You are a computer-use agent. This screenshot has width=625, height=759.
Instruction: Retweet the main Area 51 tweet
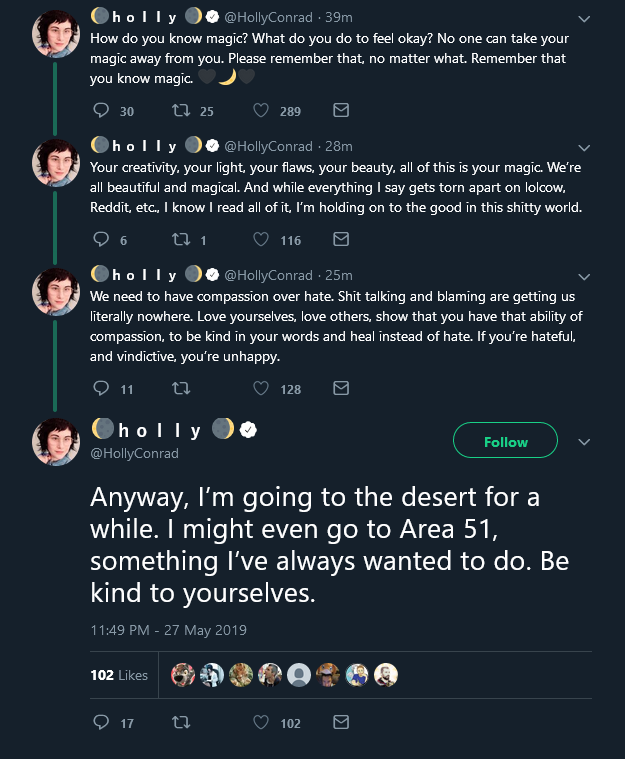point(181,722)
